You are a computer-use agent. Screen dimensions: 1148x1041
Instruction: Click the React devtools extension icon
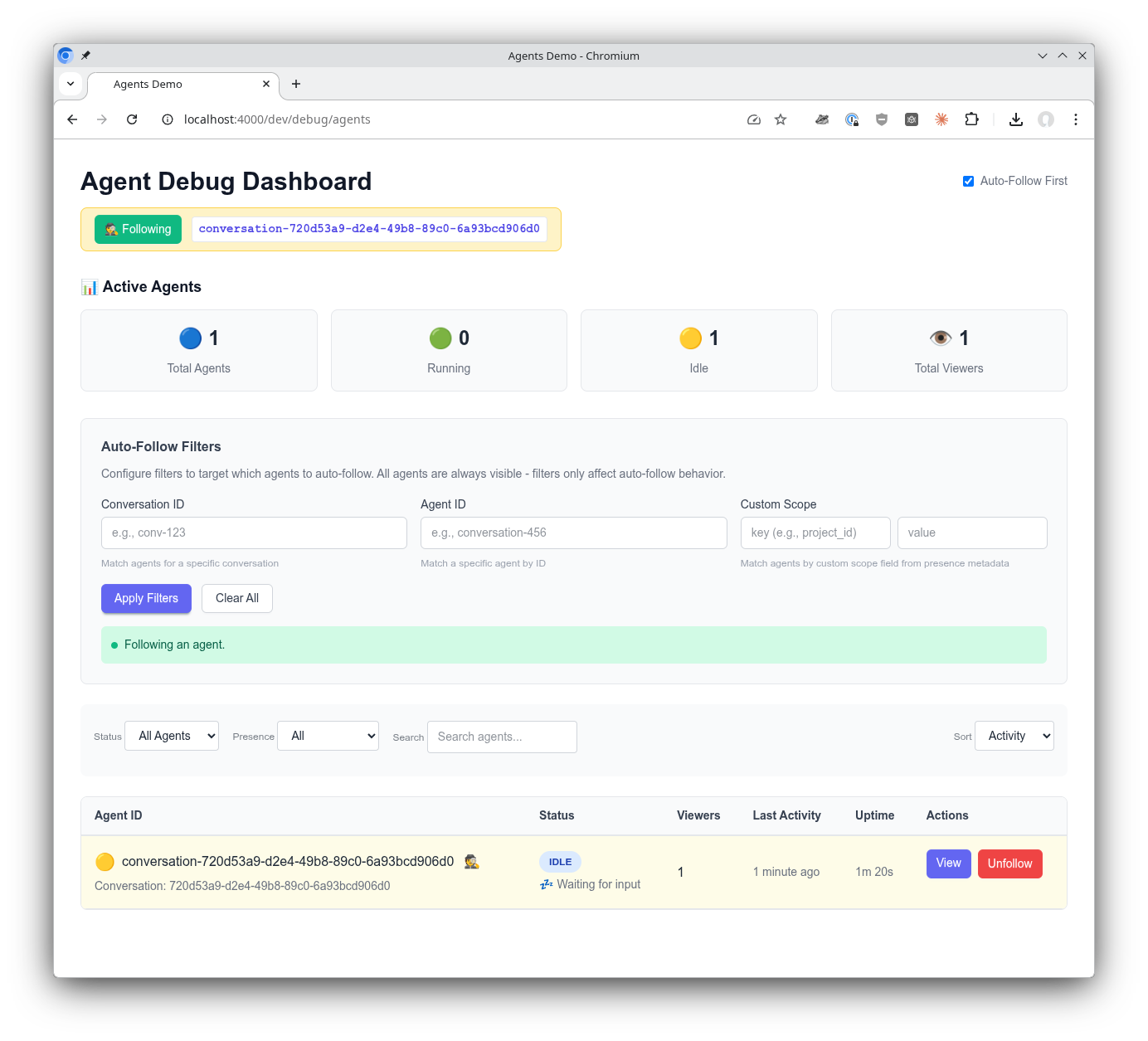point(912,119)
